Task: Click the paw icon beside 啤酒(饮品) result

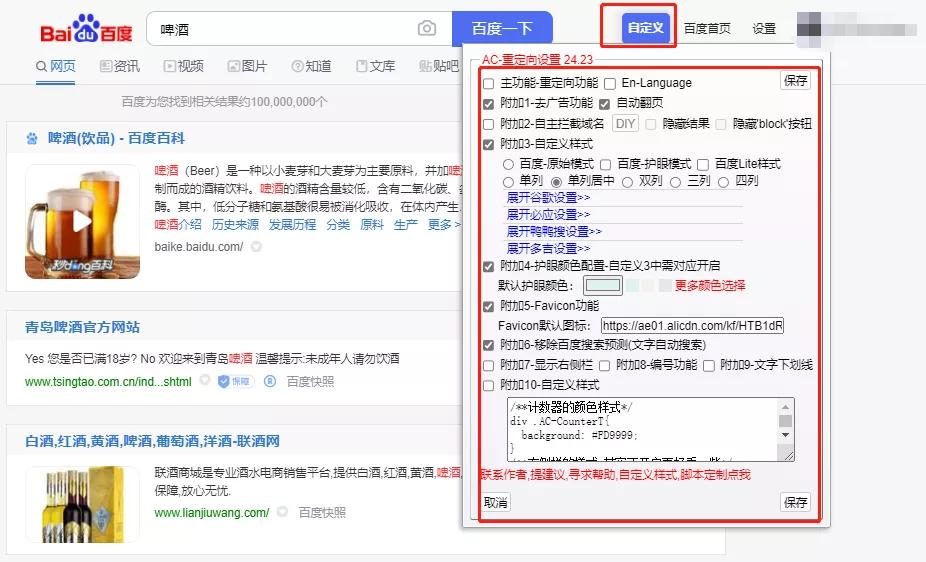Action: click(32, 139)
